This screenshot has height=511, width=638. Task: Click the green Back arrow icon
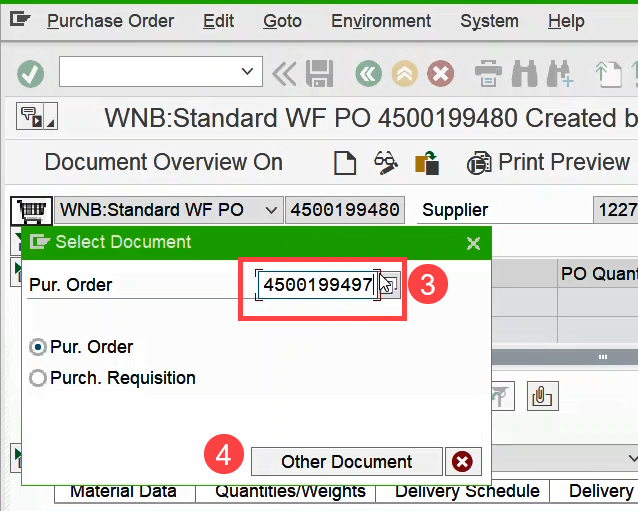click(370, 73)
